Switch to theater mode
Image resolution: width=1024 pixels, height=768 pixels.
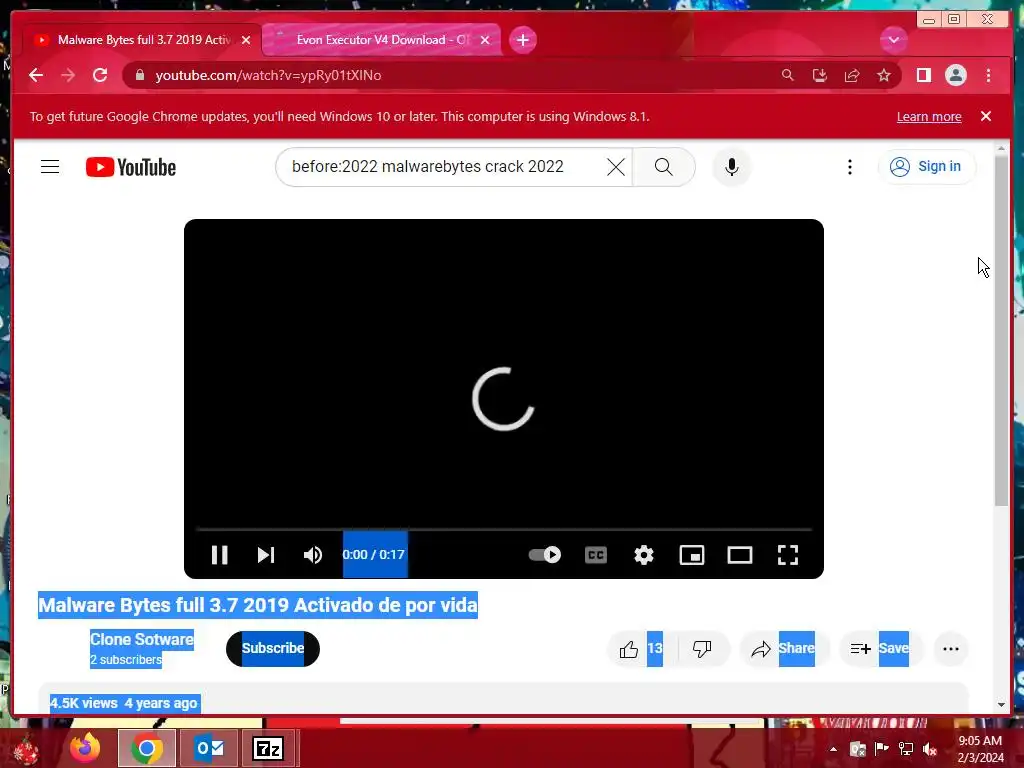[x=740, y=555]
